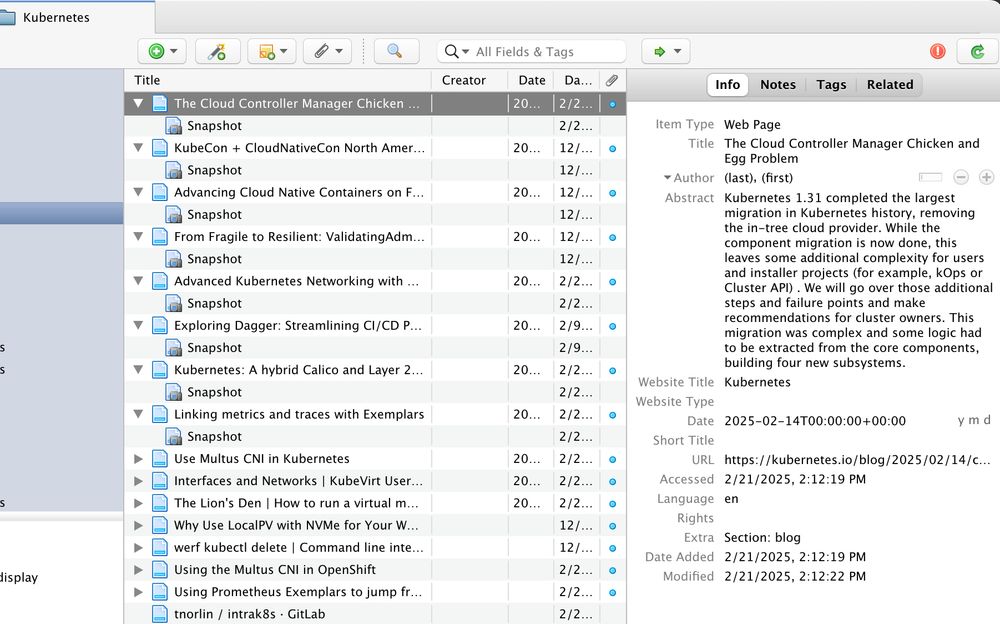
Task: Click the Sync with Zotero button
Action: (x=977, y=52)
